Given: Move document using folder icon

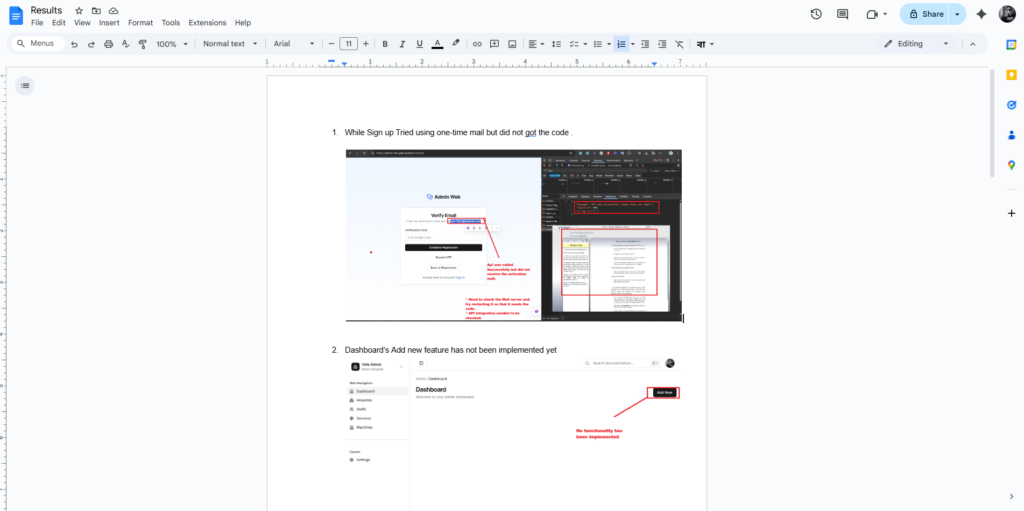Looking at the screenshot, I should (x=96, y=10).
